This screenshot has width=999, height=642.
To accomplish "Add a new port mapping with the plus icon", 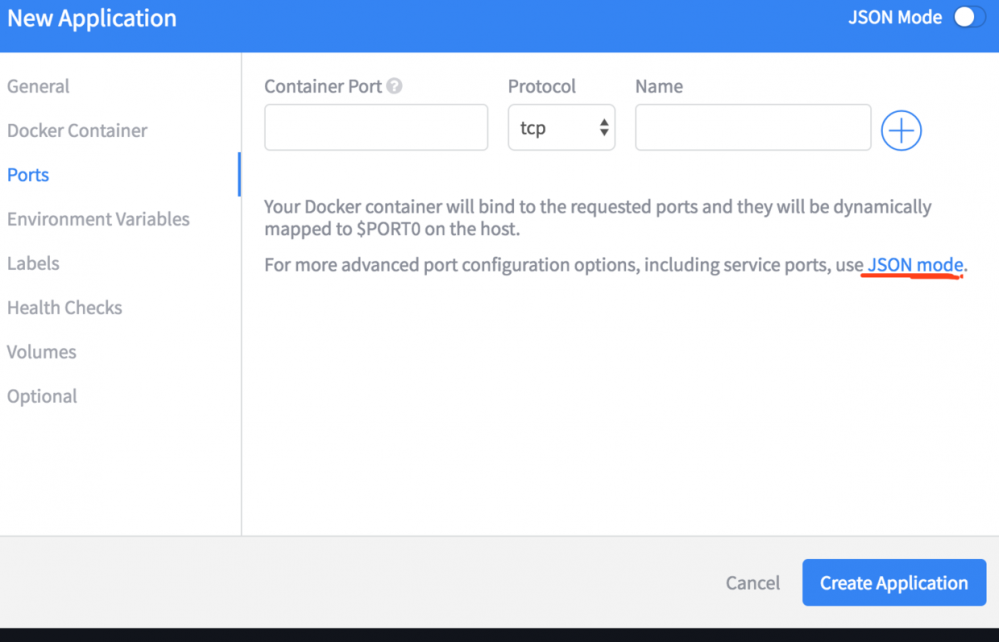I will 900,130.
